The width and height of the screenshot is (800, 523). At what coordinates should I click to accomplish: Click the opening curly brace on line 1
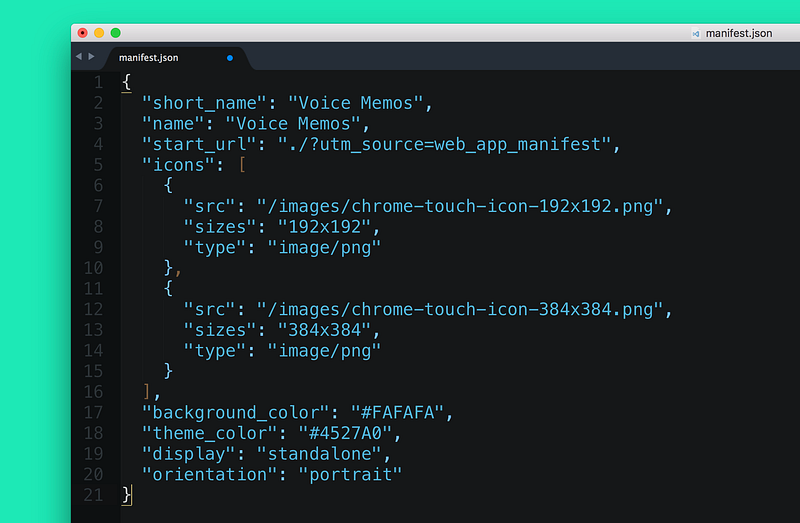click(127, 82)
